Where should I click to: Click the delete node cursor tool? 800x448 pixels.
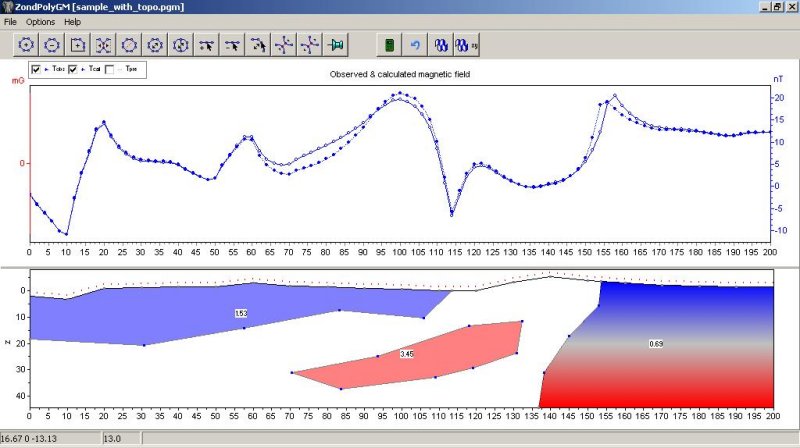click(233, 45)
